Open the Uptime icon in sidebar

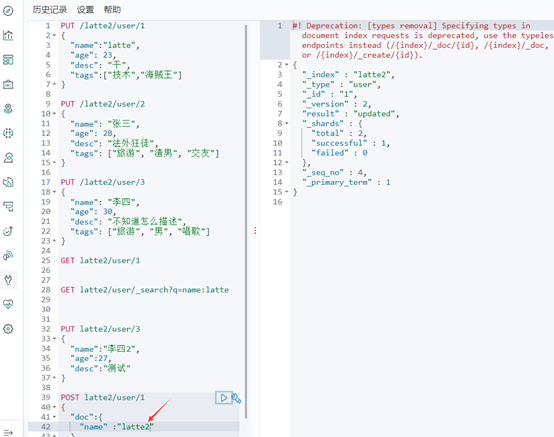(8, 231)
